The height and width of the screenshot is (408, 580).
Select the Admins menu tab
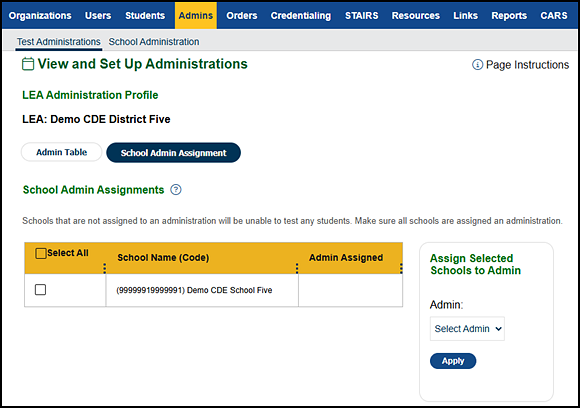(196, 16)
